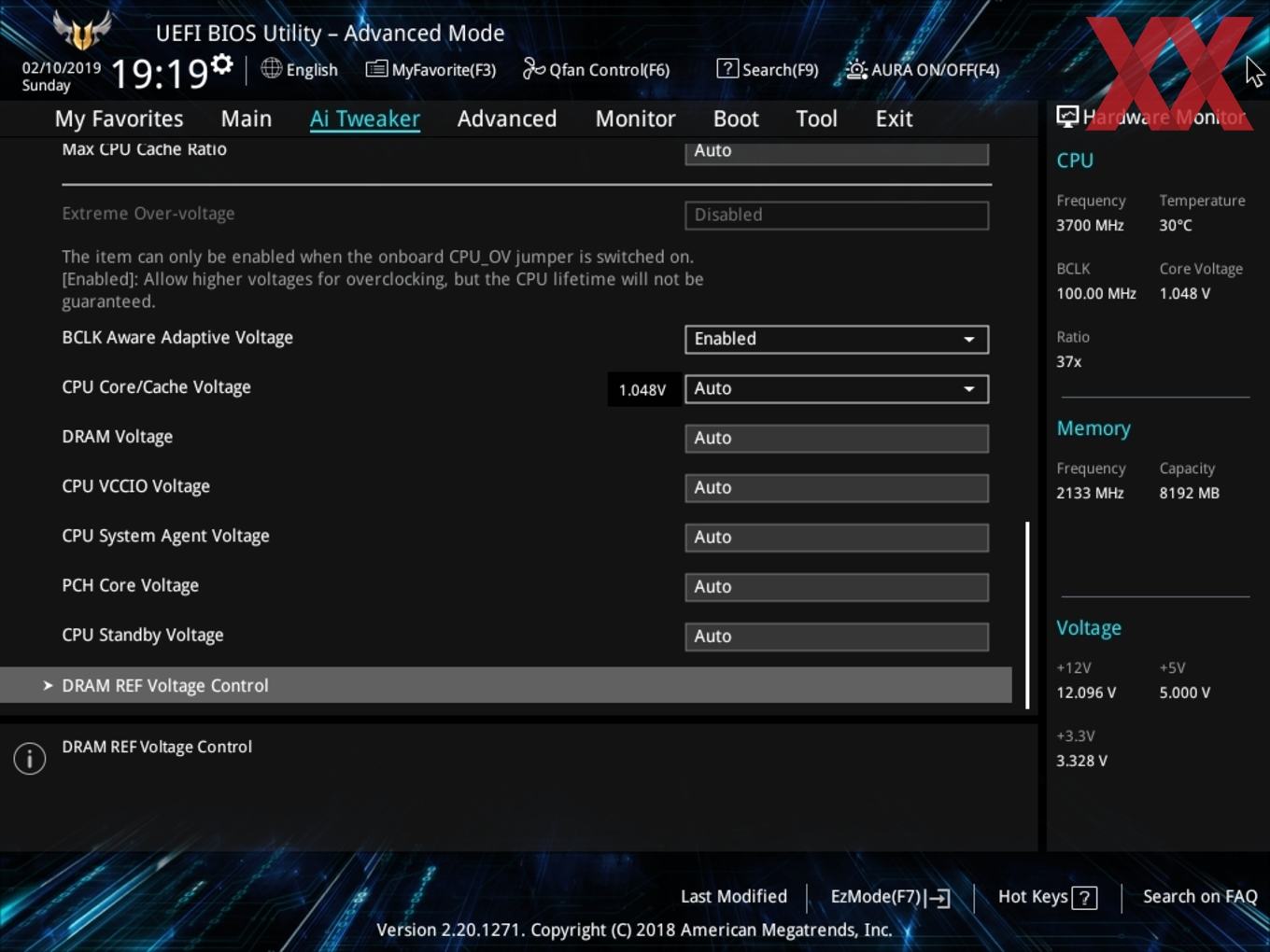Click the globe language icon
The width and height of the screenshot is (1270, 952).
pyautogui.click(x=271, y=68)
